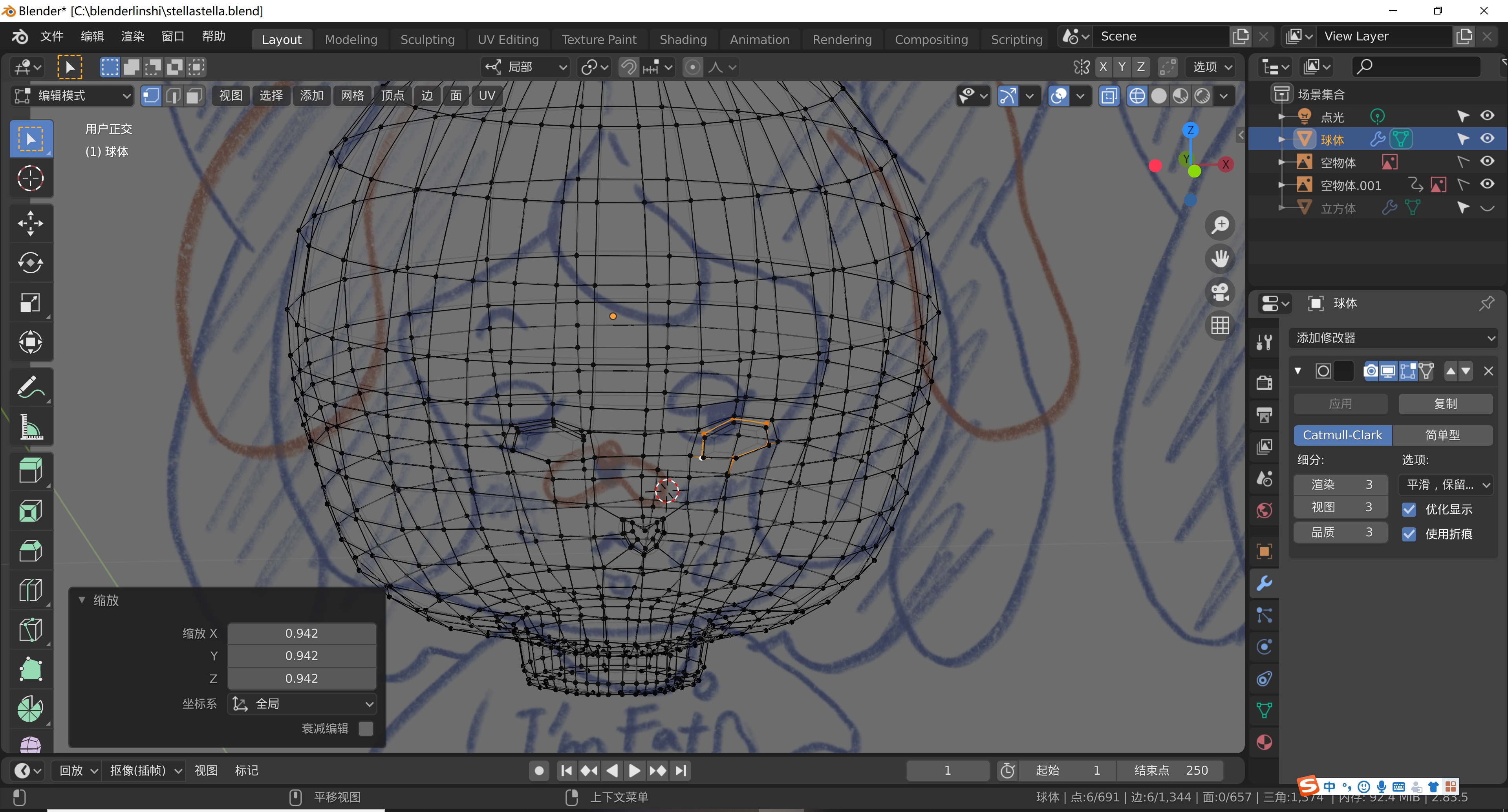Screen dimensions: 1508x812
Task: Click the 缩放 X value field
Action: point(302,633)
